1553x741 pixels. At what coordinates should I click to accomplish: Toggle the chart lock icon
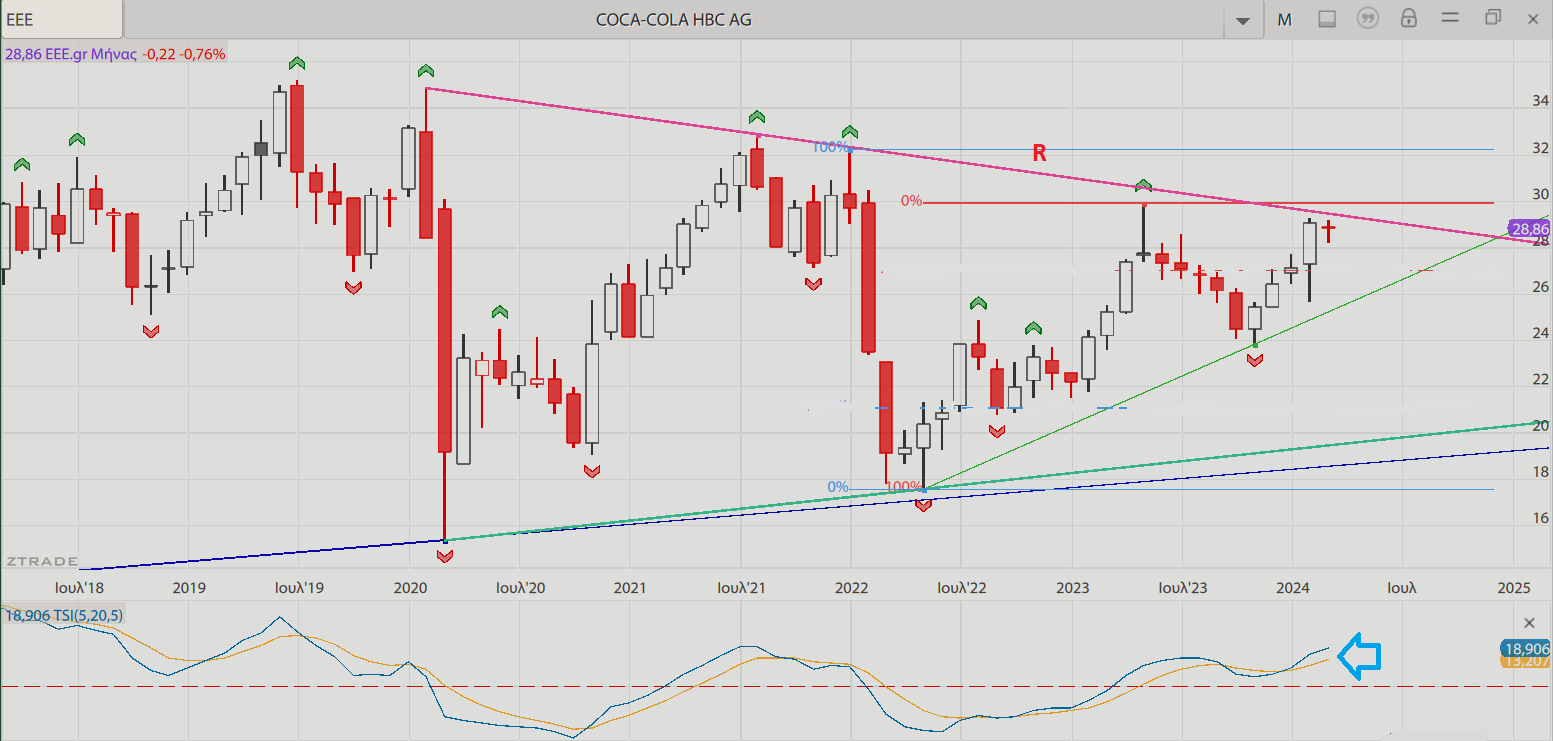coord(1408,18)
